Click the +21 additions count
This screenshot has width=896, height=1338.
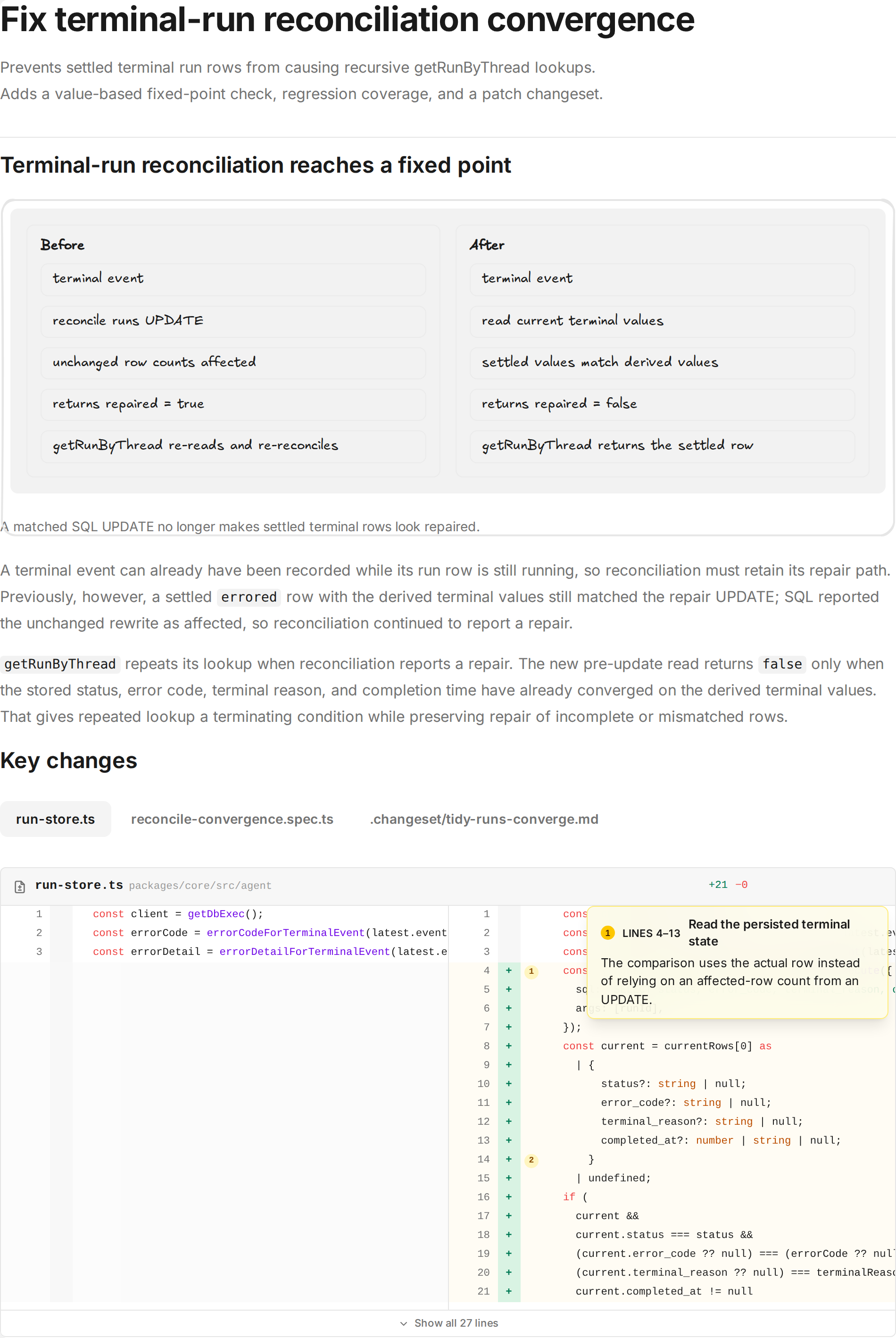click(718, 885)
